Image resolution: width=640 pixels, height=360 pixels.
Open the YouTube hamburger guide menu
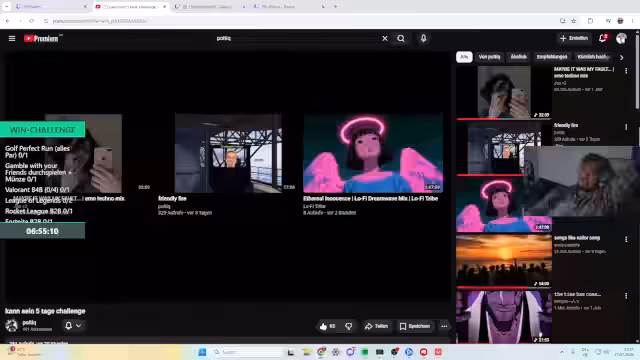12,38
